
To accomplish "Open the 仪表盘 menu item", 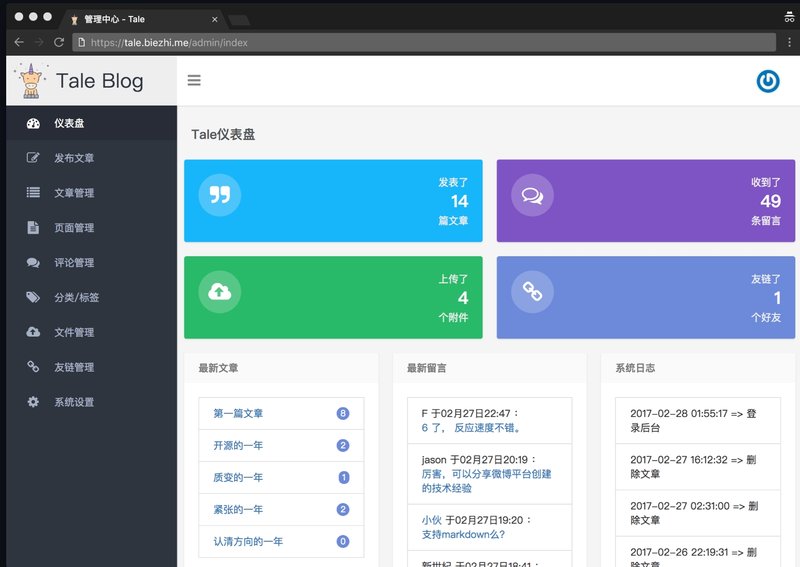I will [92, 123].
